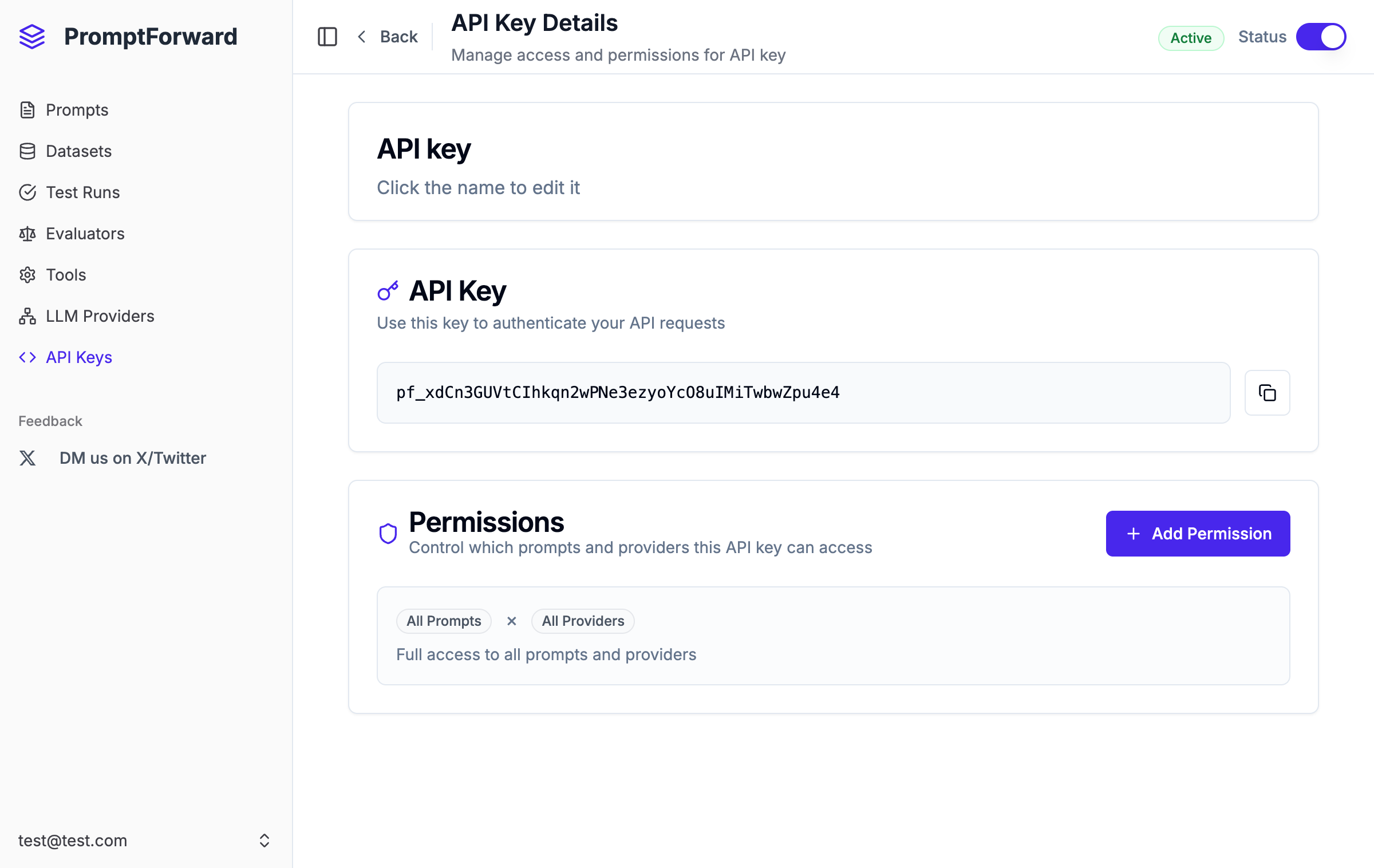Click the Back chevron arrow
The width and height of the screenshot is (1374, 868).
(x=361, y=36)
